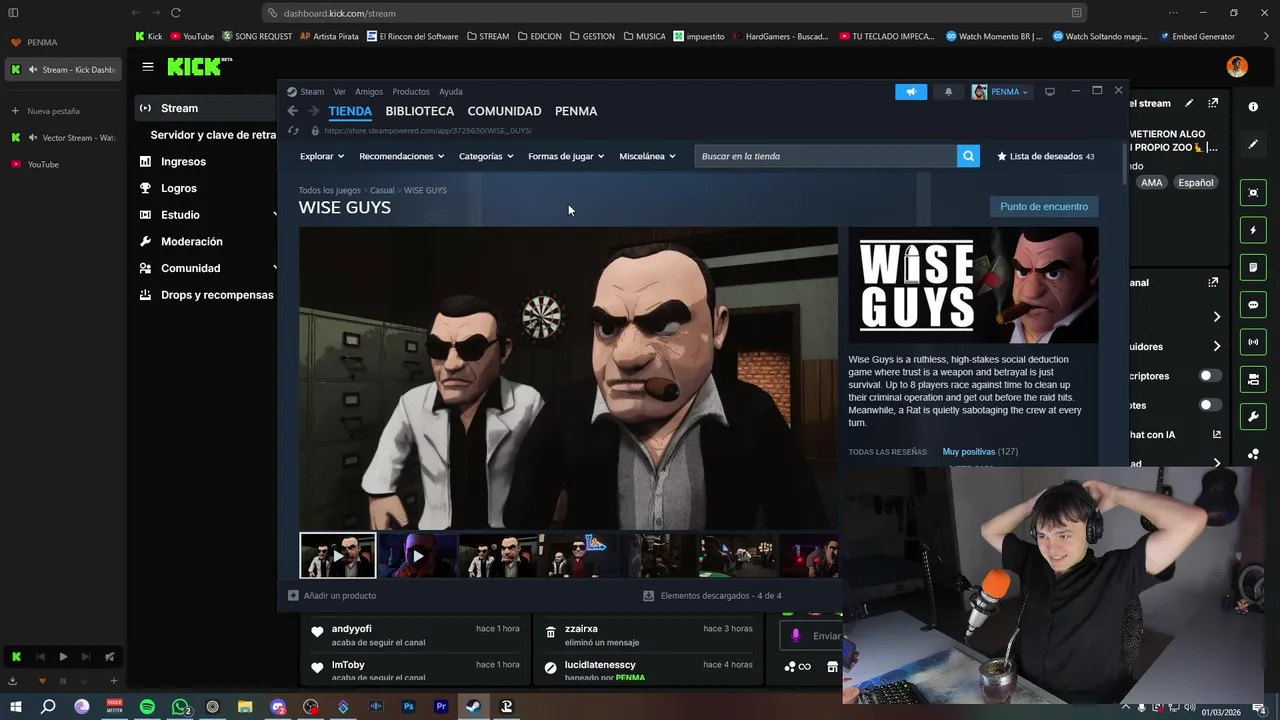The width and height of the screenshot is (1280, 720).
Task: Click the chat bubble icon in right rail
Action: pyautogui.click(x=1253, y=305)
